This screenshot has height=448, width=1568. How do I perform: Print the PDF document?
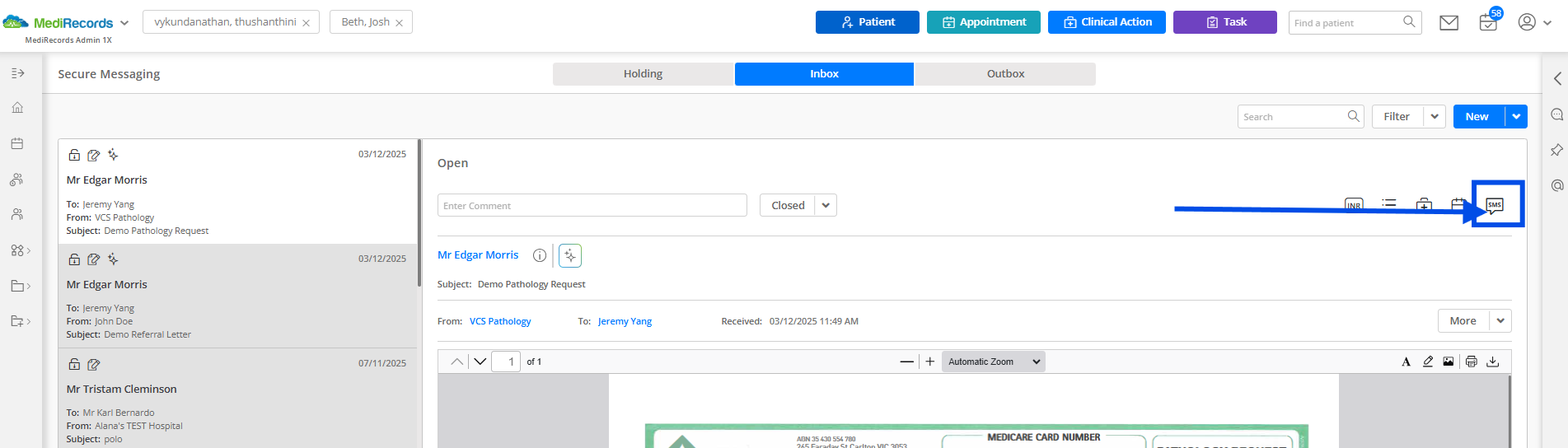(1472, 362)
